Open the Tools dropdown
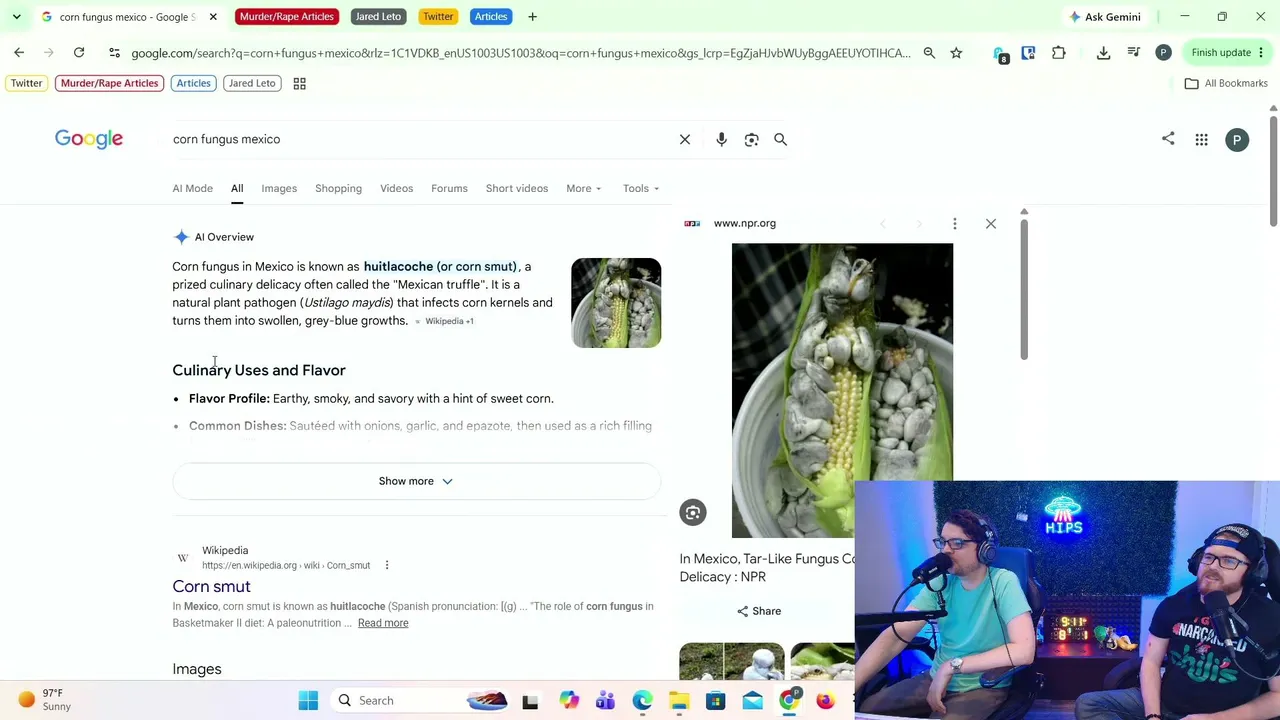 pos(641,188)
